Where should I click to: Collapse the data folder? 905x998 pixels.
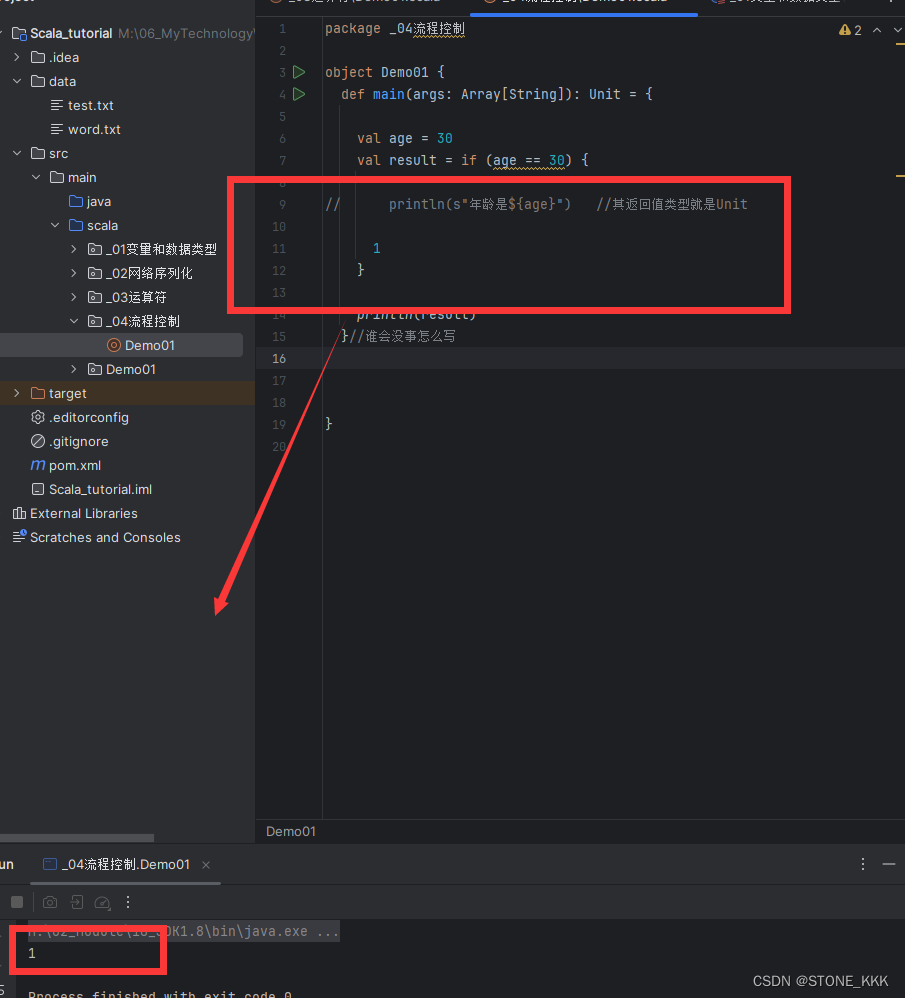pyautogui.click(x=17, y=81)
